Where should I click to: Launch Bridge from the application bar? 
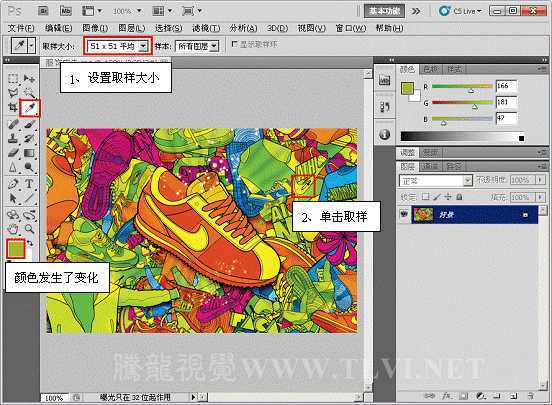(x=43, y=11)
